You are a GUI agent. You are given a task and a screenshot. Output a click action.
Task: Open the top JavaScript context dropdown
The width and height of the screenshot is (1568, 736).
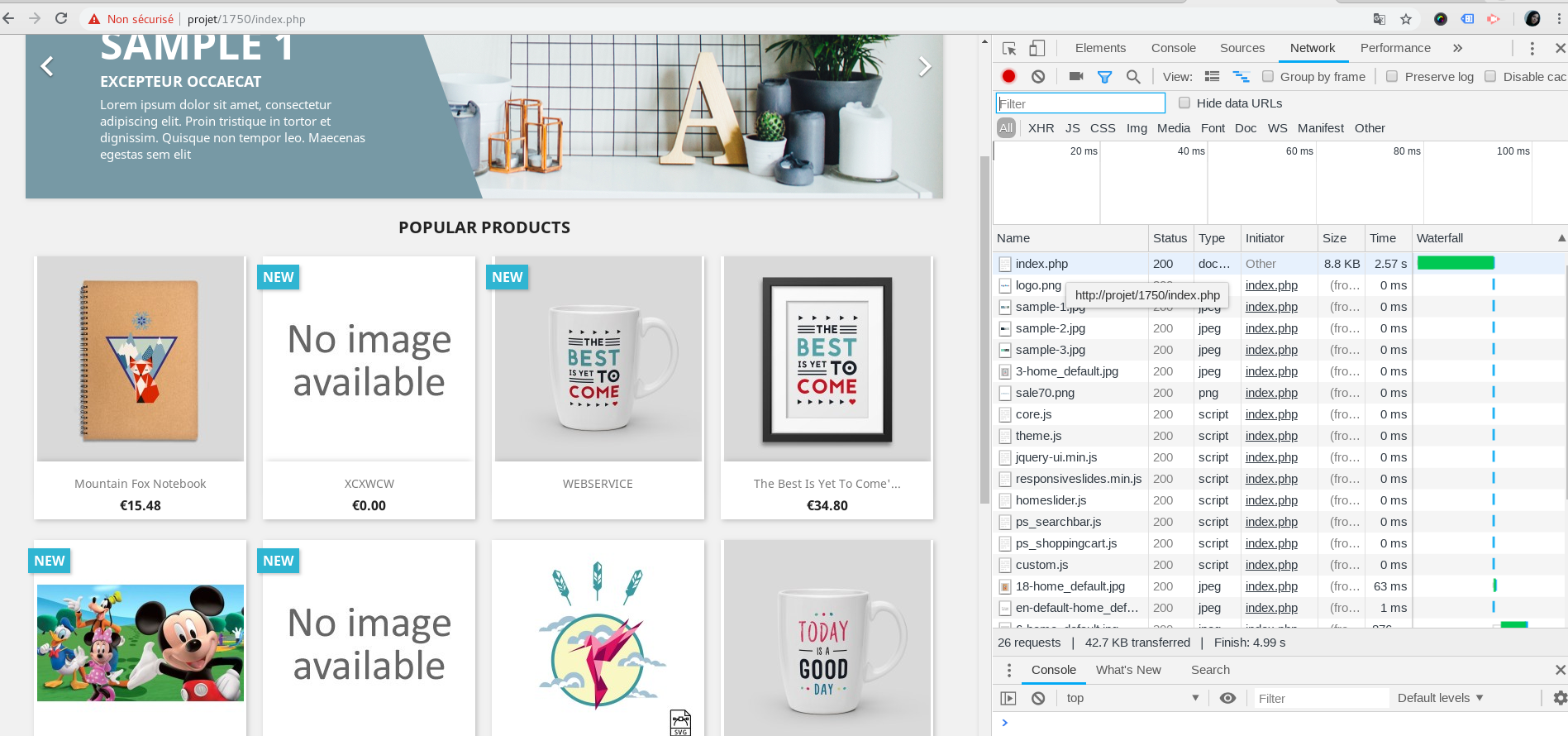pos(1132,698)
